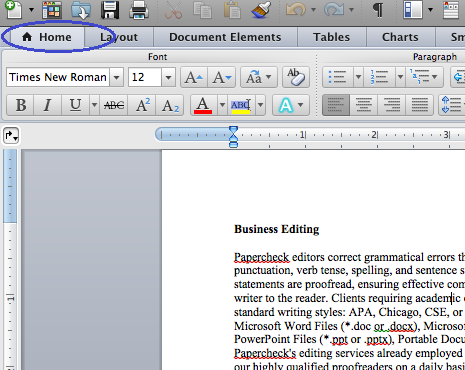Click the vertical ruler
The width and height of the screenshot is (465, 370).
point(10,259)
